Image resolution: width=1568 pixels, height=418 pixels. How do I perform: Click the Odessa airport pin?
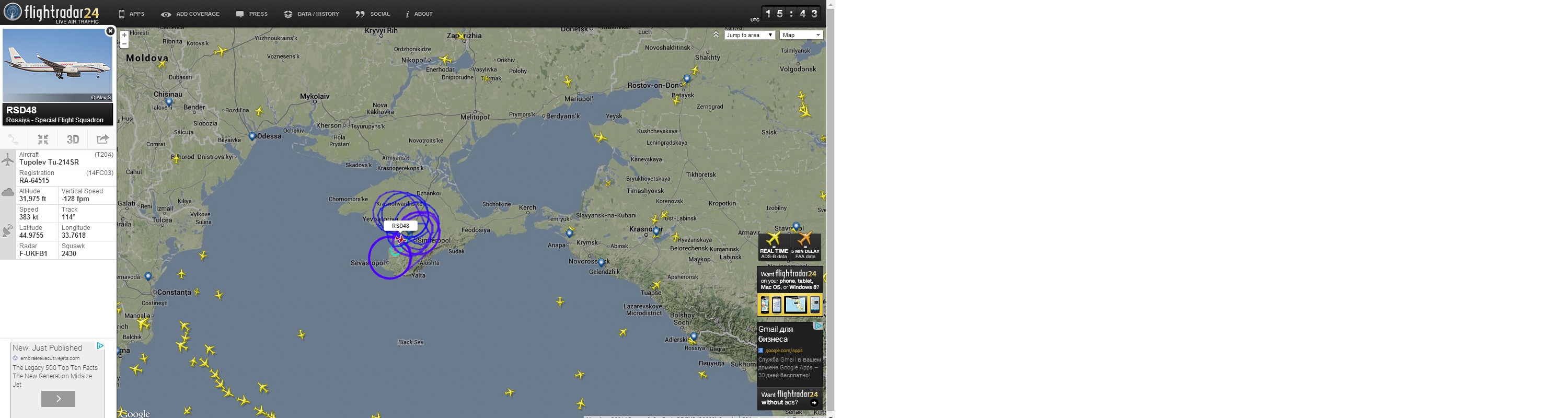coord(252,137)
